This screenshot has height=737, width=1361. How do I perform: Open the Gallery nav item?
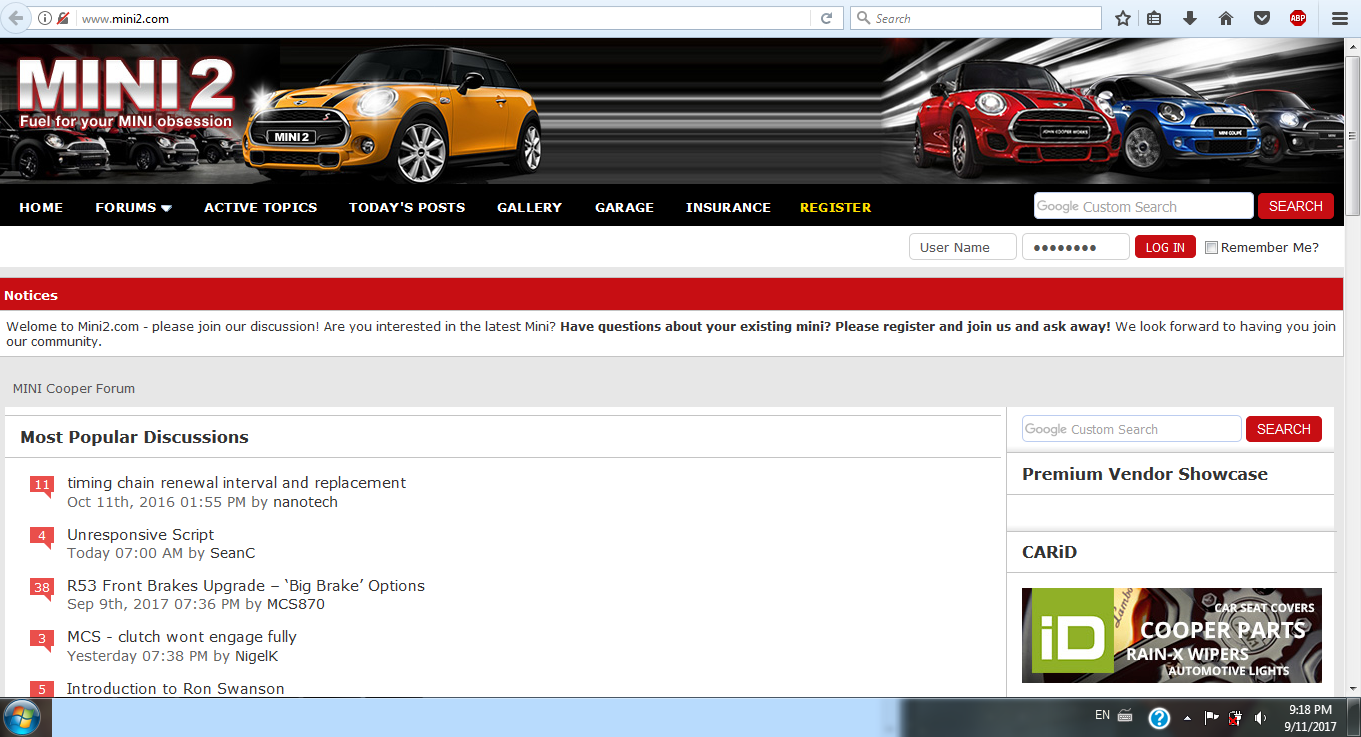pos(529,207)
